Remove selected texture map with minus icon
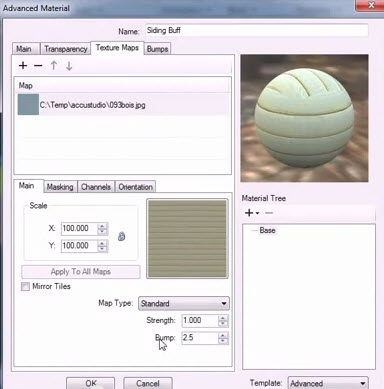This screenshot has height=389, width=384. (38, 65)
